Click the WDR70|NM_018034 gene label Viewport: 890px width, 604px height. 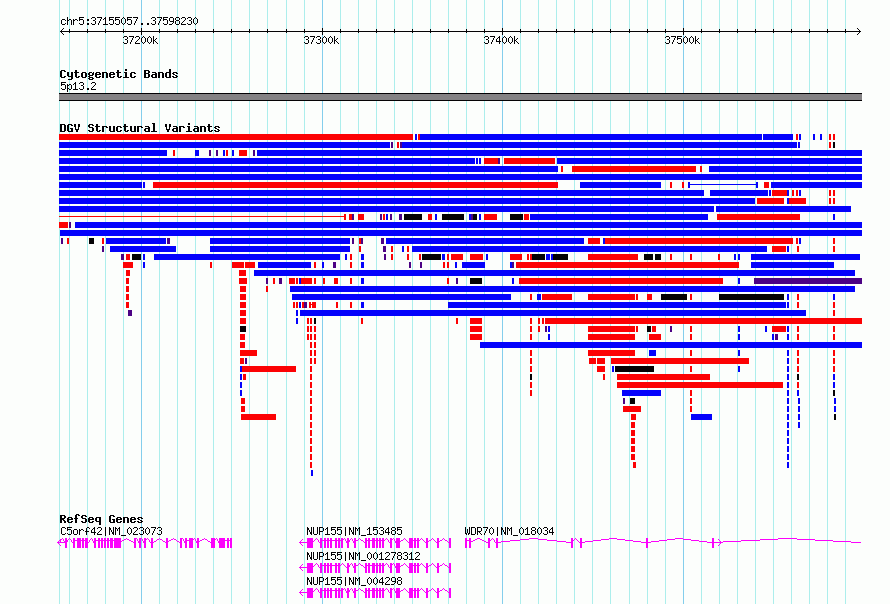click(x=509, y=531)
